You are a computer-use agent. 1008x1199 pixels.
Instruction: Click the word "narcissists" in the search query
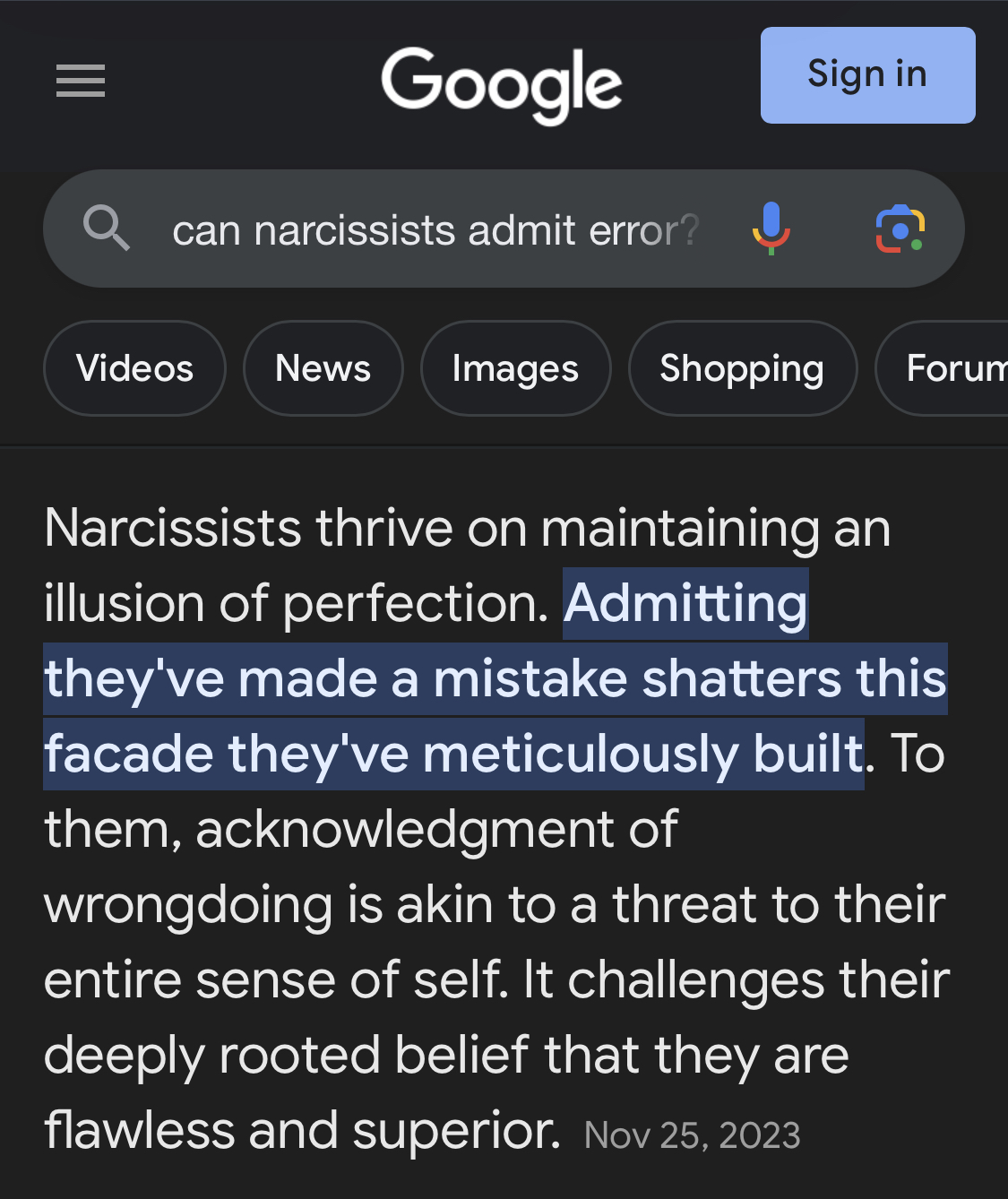coord(355,230)
